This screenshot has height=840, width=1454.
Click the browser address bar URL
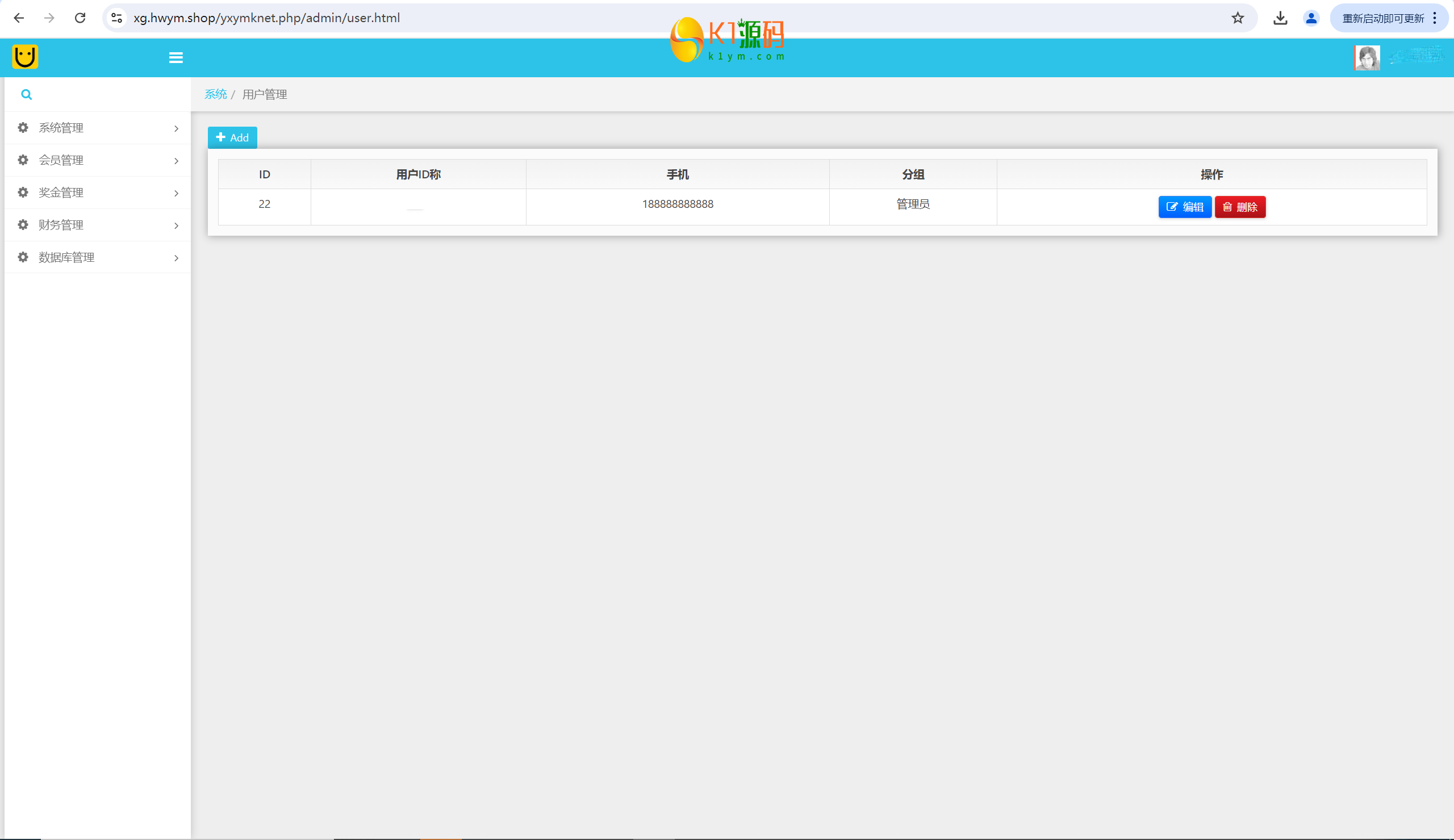coord(266,19)
